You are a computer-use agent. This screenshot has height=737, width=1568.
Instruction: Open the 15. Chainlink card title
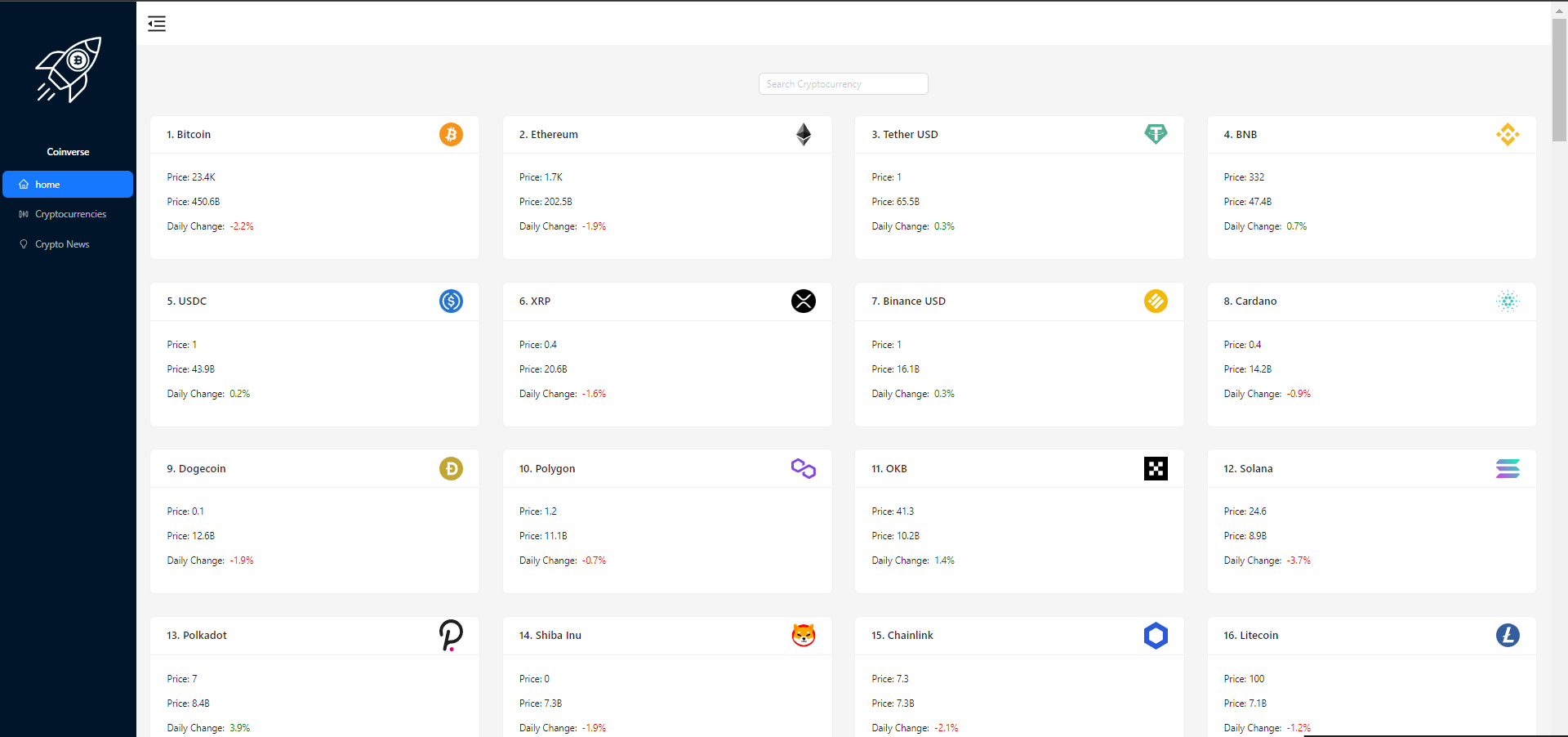pyautogui.click(x=902, y=636)
